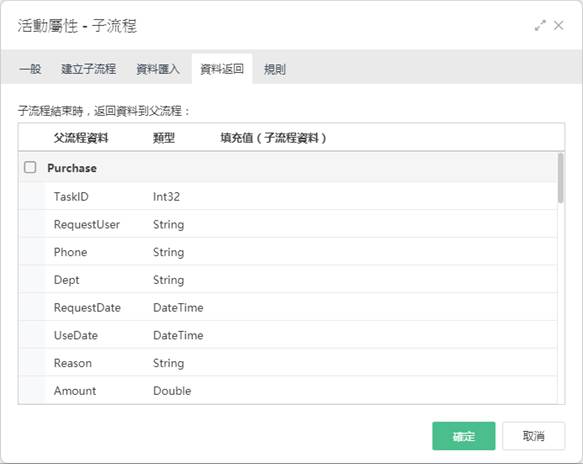Switch to the 一般 tab
The width and height of the screenshot is (583, 464).
(30, 69)
